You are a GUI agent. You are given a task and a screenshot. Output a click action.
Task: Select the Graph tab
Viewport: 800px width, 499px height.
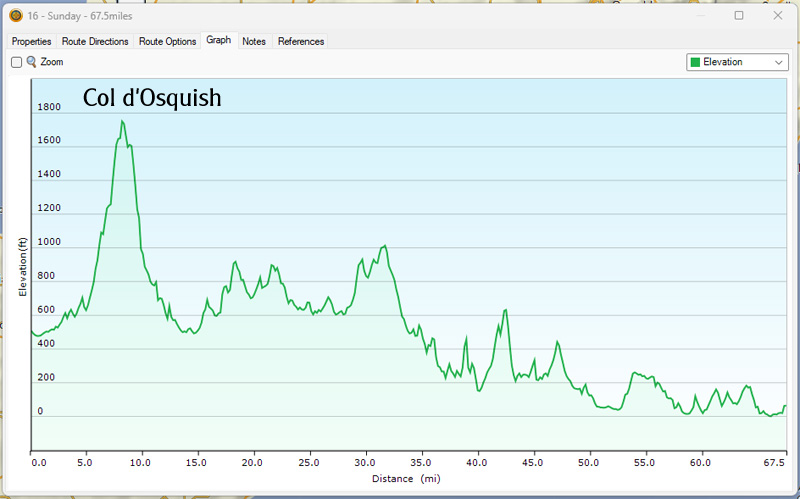tap(218, 40)
